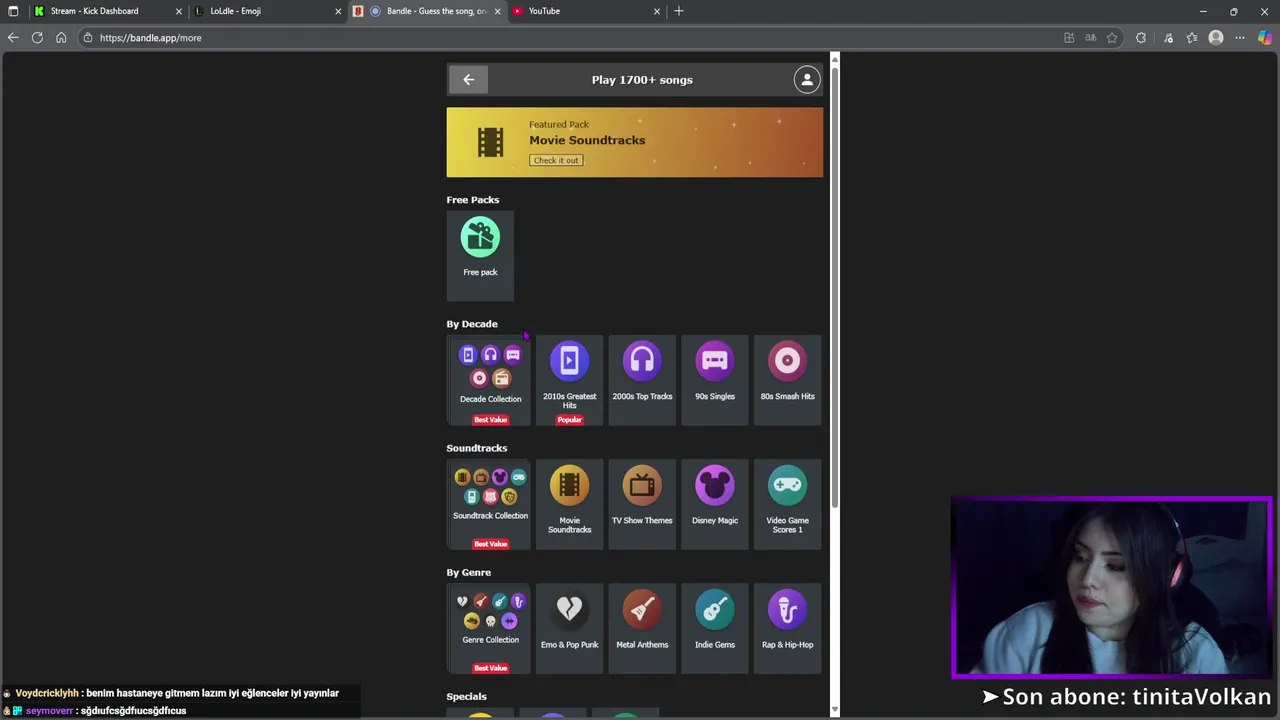Image resolution: width=1280 pixels, height=720 pixels.
Task: Open the browser profile avatar
Action: [x=1216, y=38]
